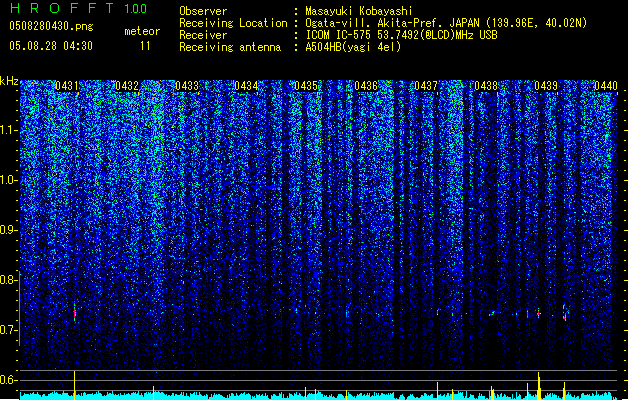The image size is (629, 400).
Task: Click the Receiving antenna field label
Action: tap(230, 47)
